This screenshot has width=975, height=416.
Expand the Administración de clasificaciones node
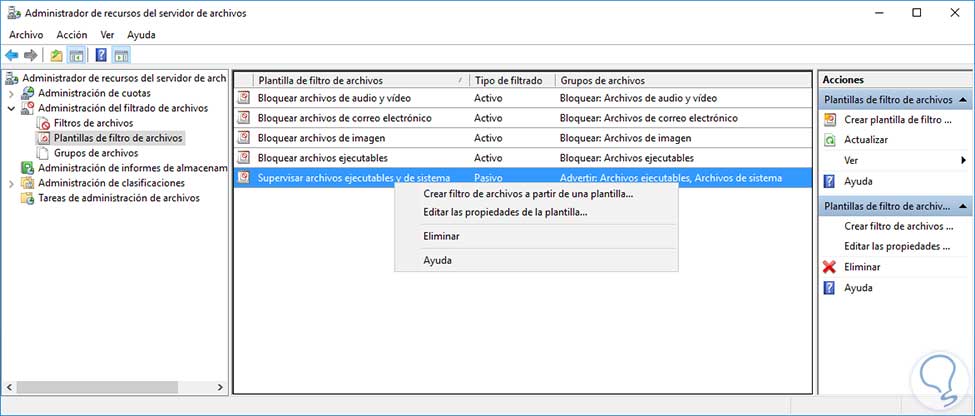pyautogui.click(x=12, y=183)
